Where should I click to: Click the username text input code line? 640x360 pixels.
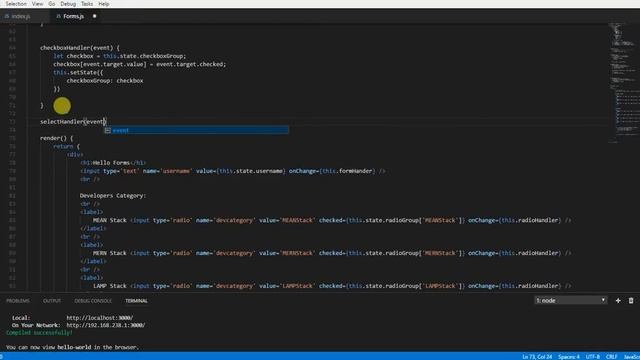[x=233, y=171]
